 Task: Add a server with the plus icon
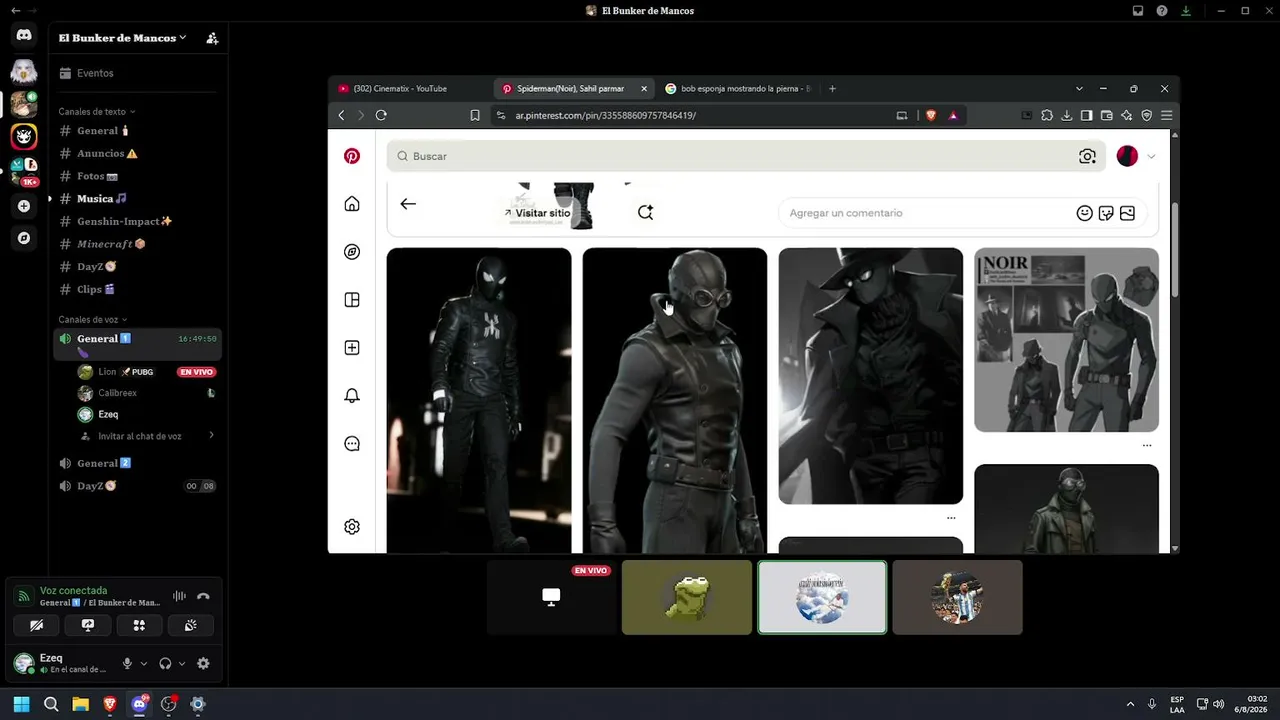coord(24,206)
